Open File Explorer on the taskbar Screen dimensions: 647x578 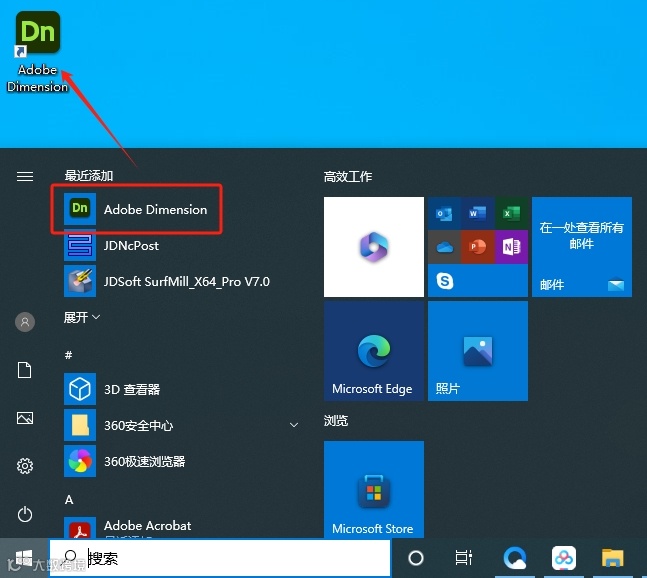click(x=612, y=558)
